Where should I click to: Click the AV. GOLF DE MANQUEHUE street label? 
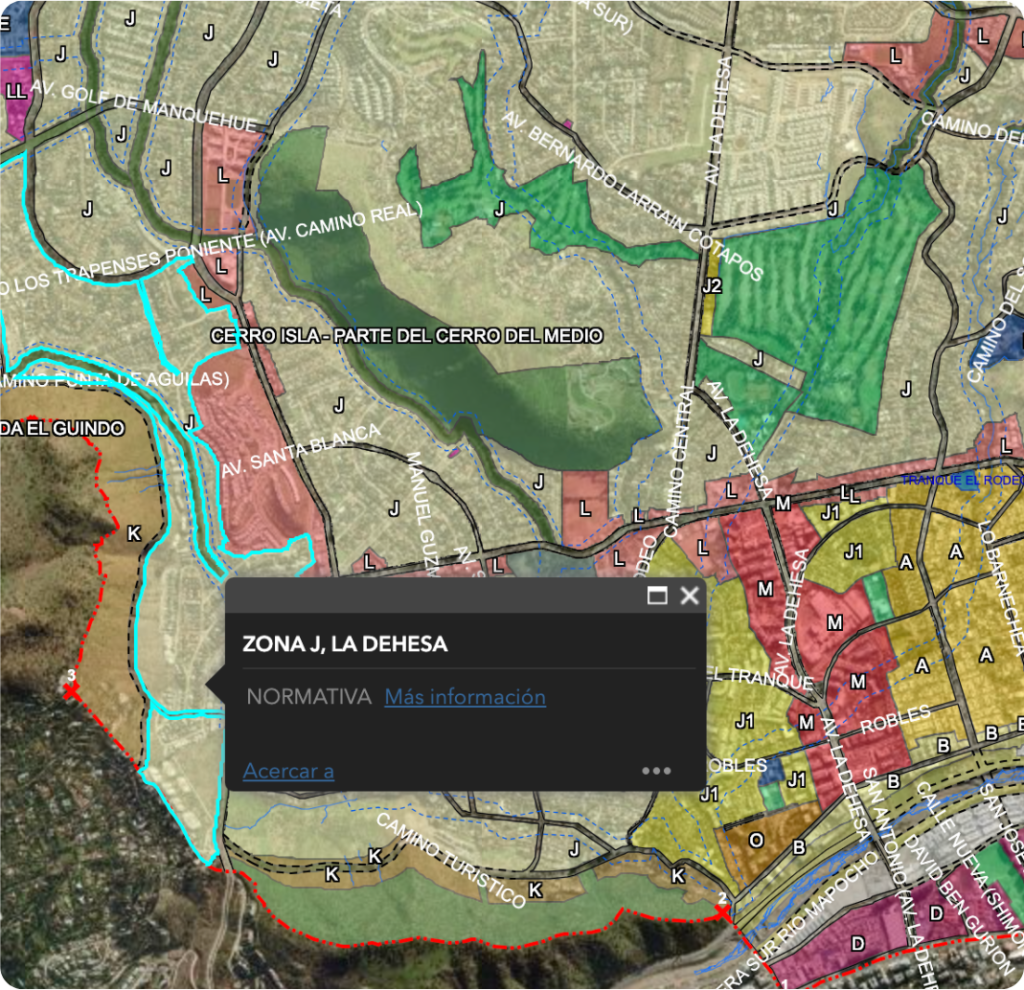click(x=144, y=104)
